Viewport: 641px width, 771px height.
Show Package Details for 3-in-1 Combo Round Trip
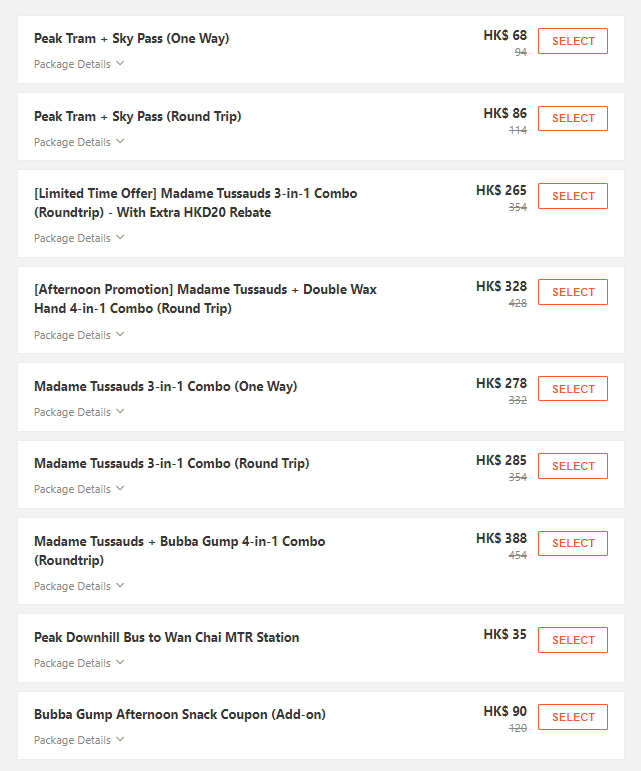pos(79,489)
